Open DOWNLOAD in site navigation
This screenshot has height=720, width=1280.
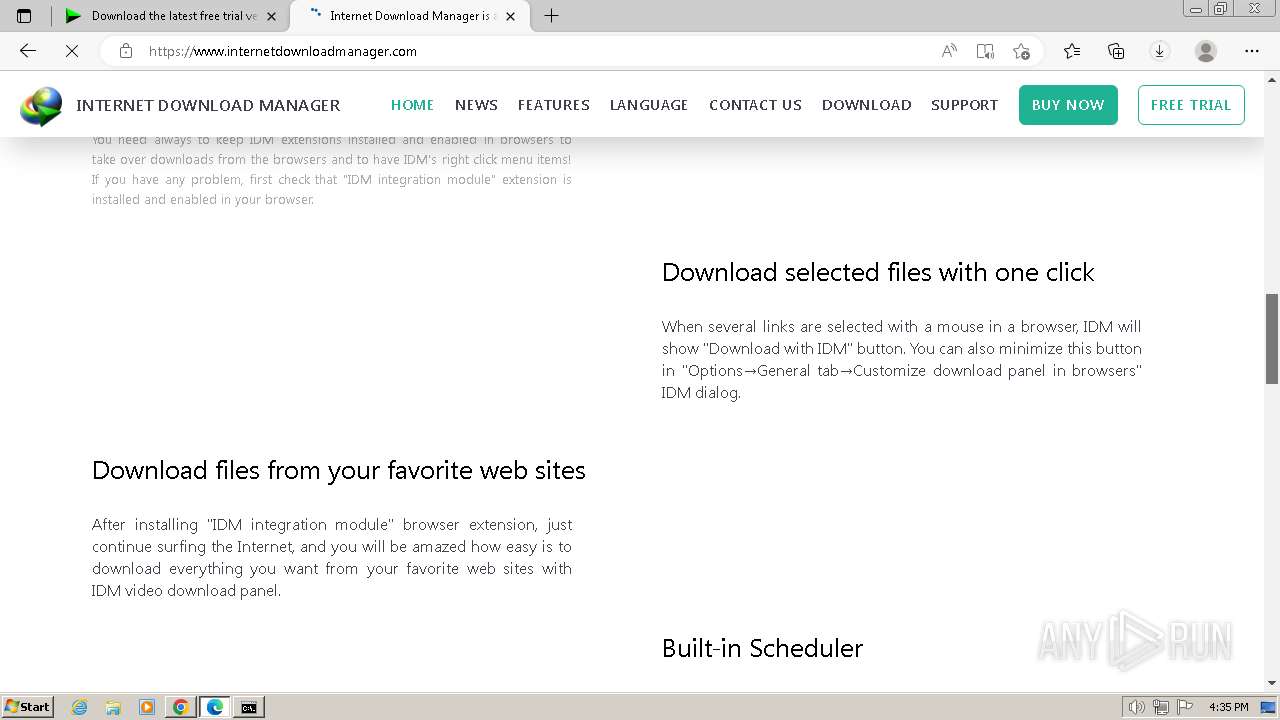tap(866, 105)
